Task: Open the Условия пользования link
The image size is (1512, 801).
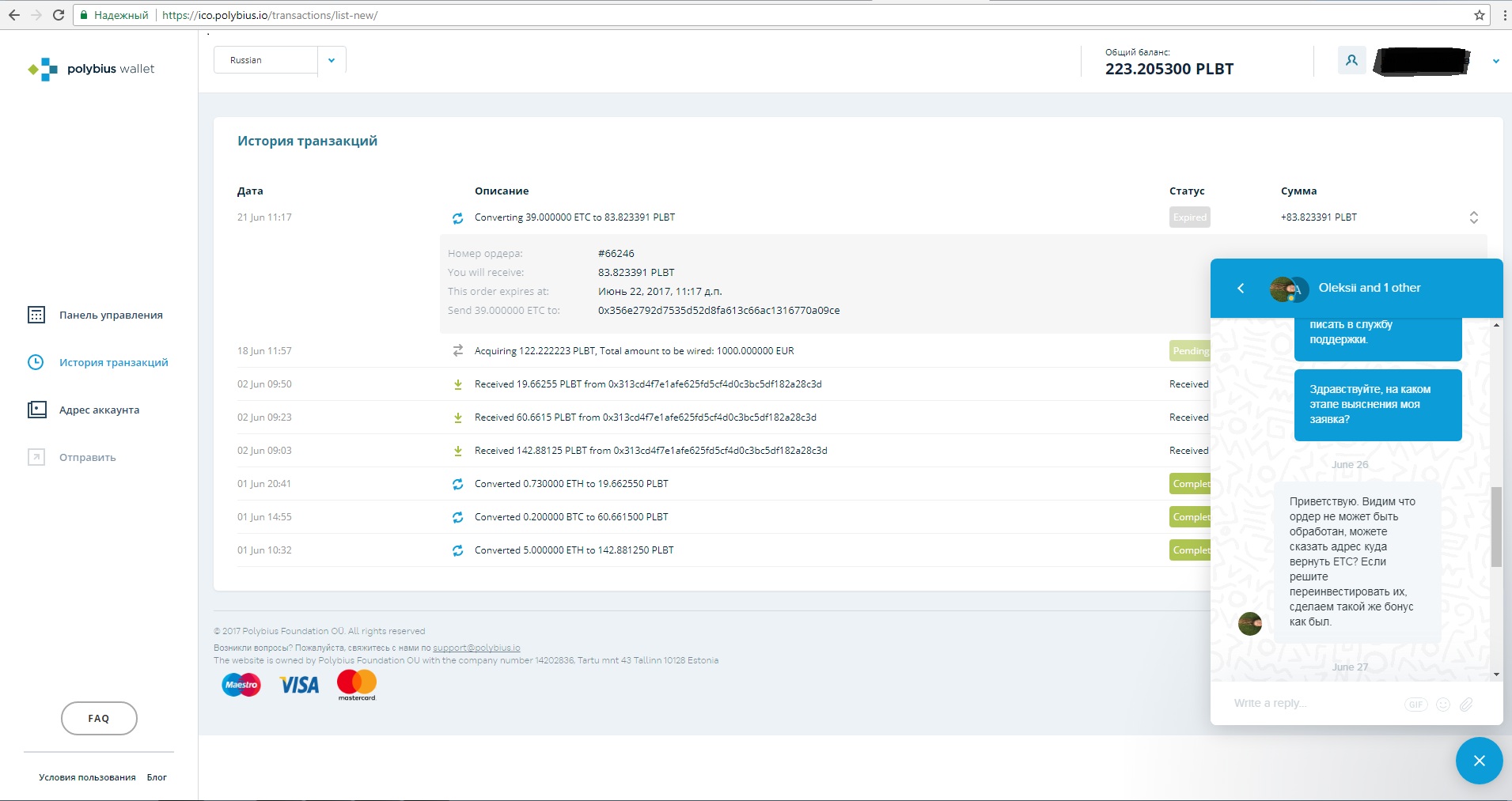Action: 87,777
